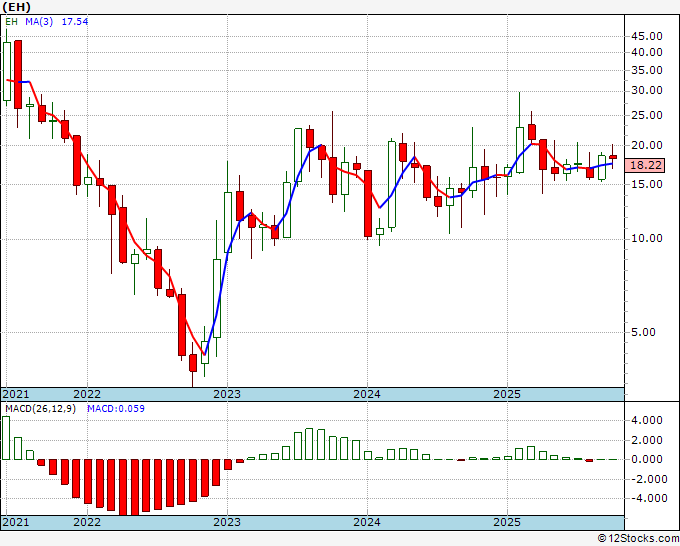Image resolution: width=680 pixels, height=546 pixels.
Task: Click 2023 on the MACD panel timeline
Action: pos(227,522)
